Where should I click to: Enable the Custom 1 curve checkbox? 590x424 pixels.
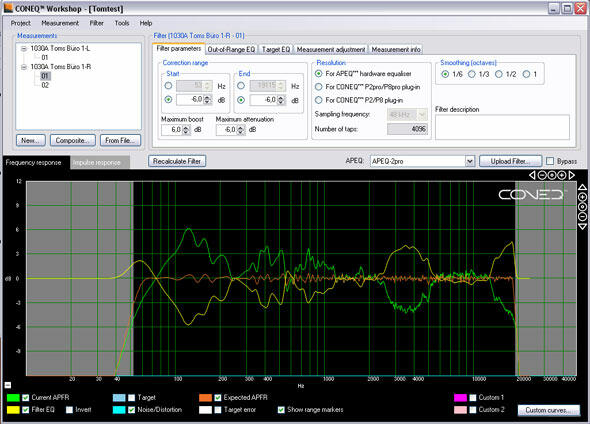coord(473,398)
